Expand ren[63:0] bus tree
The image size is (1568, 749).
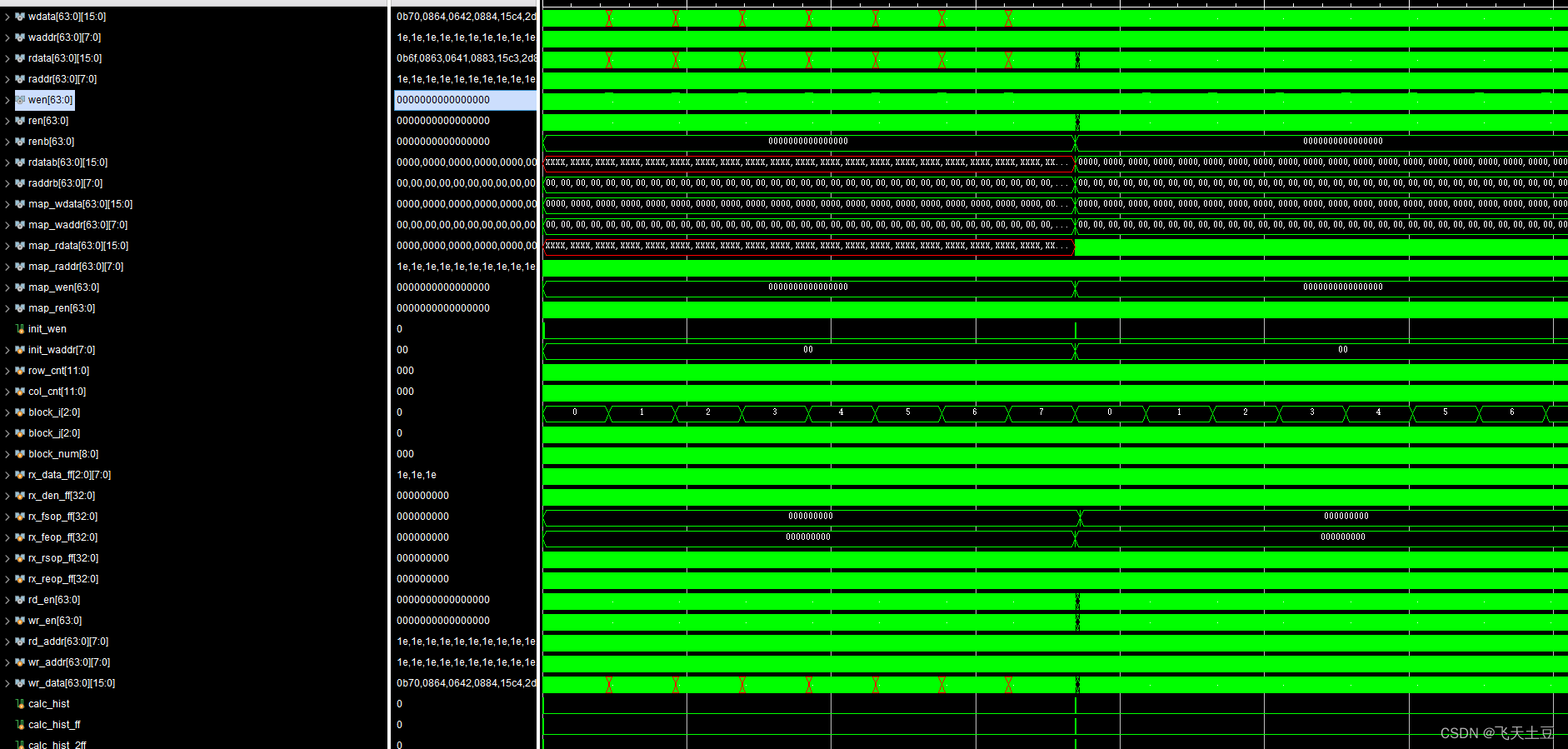click(7, 121)
